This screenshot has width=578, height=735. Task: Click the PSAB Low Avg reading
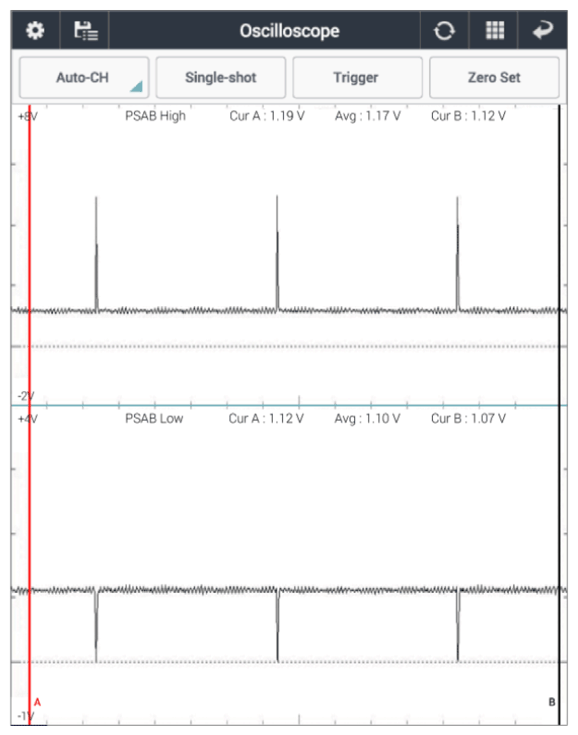point(367,419)
